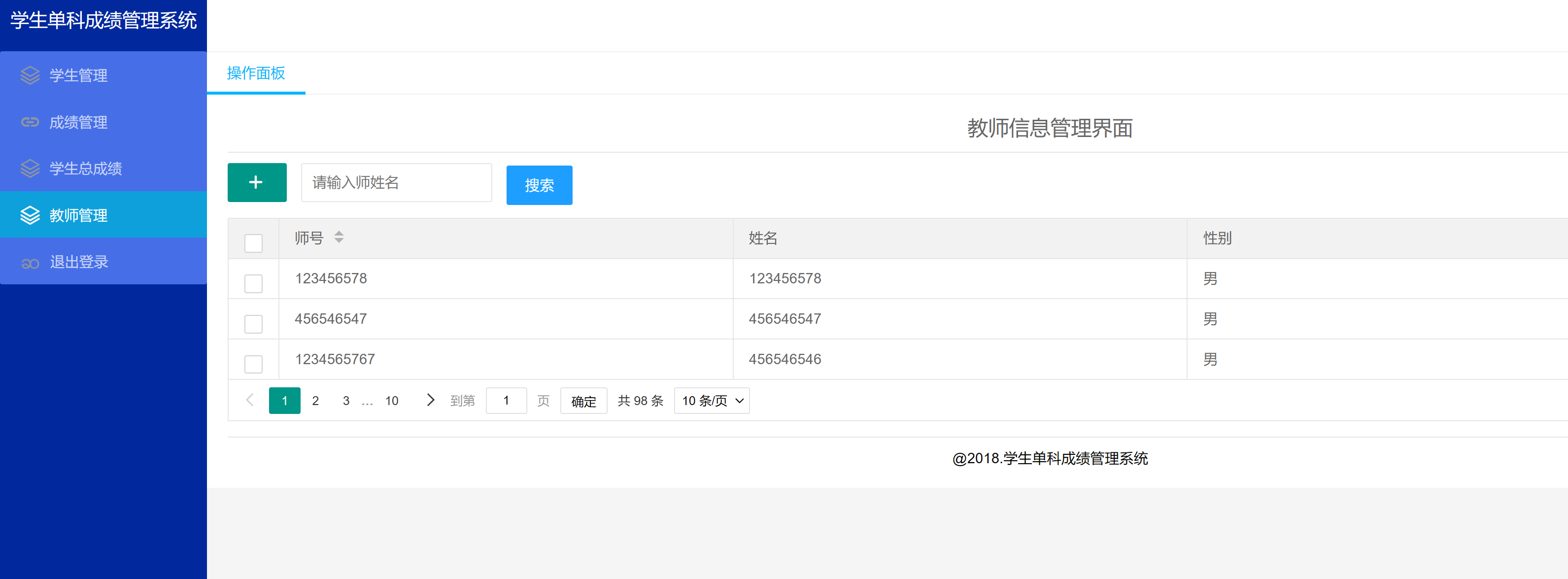Screen dimensions: 1568x579
Task: Click the sort arrows next to 师号
Action: coord(339,238)
